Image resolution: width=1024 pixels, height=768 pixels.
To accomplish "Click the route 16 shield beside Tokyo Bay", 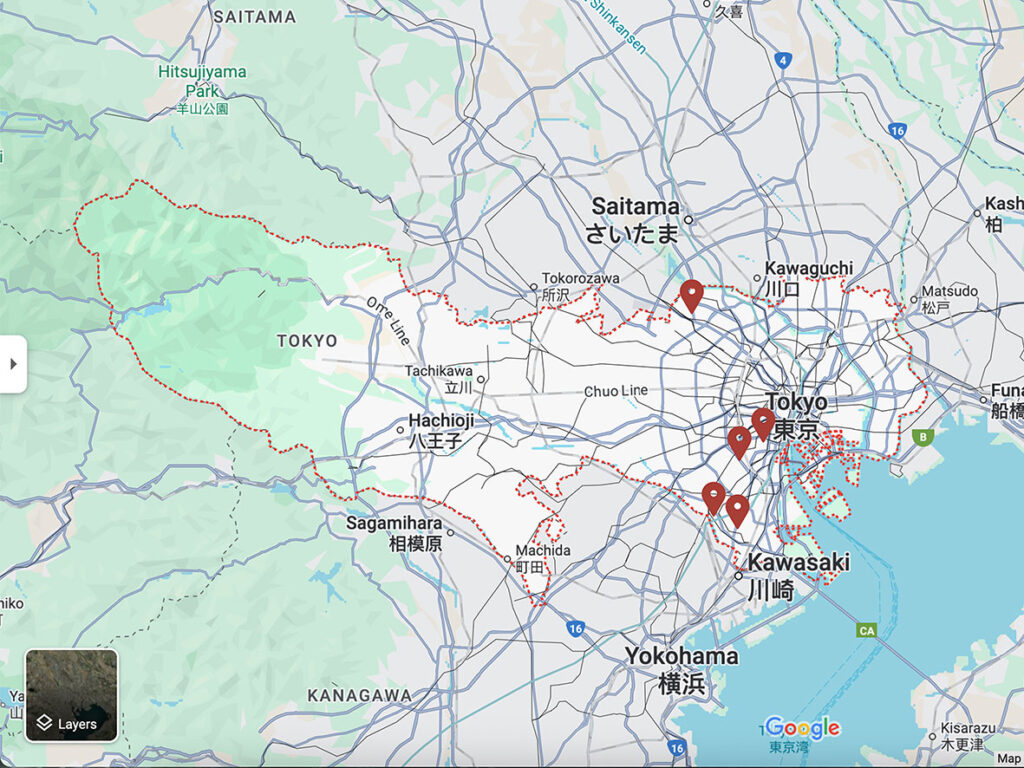I will pos(677,748).
